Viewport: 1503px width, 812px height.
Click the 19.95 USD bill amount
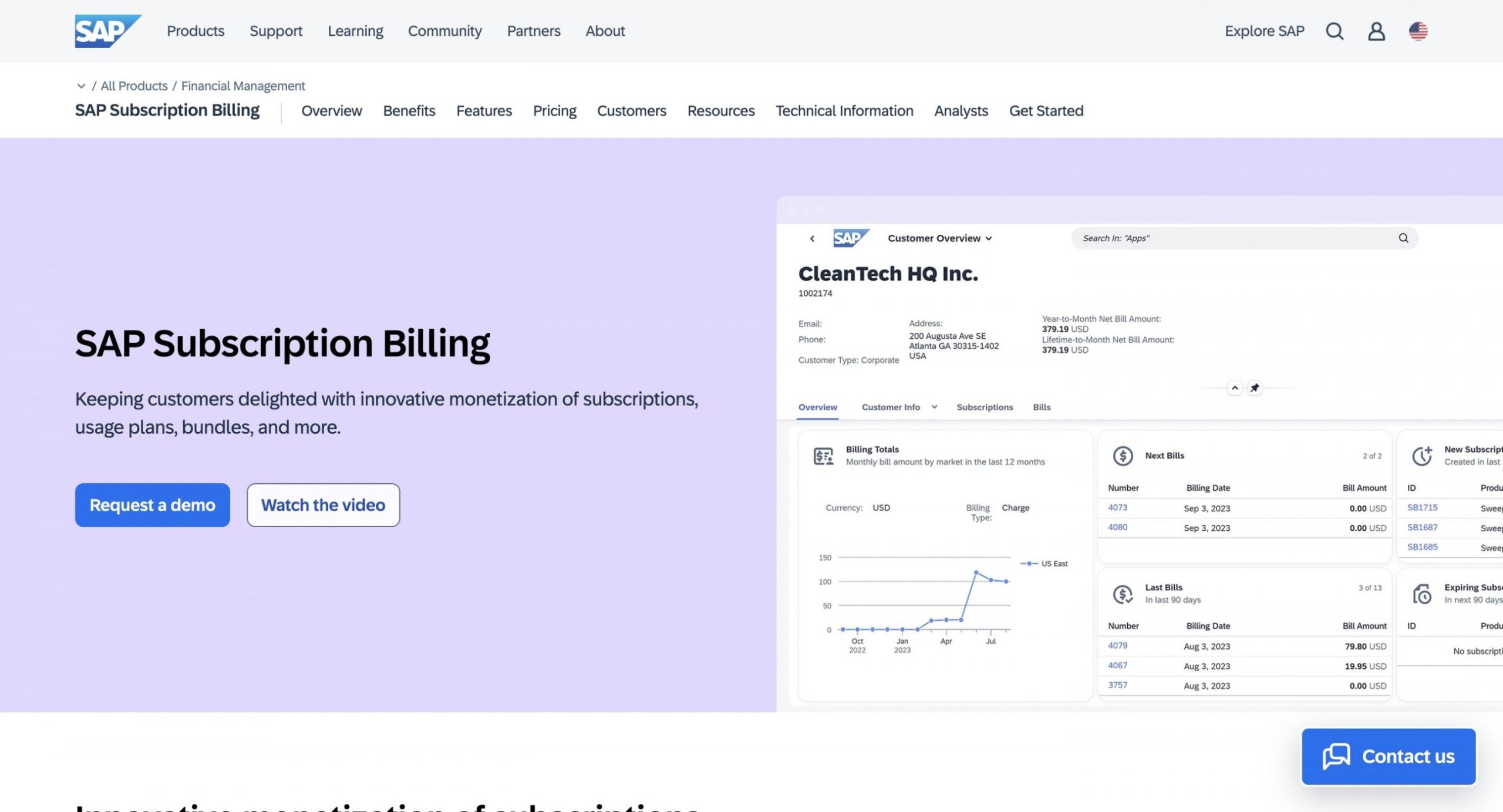[1365, 666]
